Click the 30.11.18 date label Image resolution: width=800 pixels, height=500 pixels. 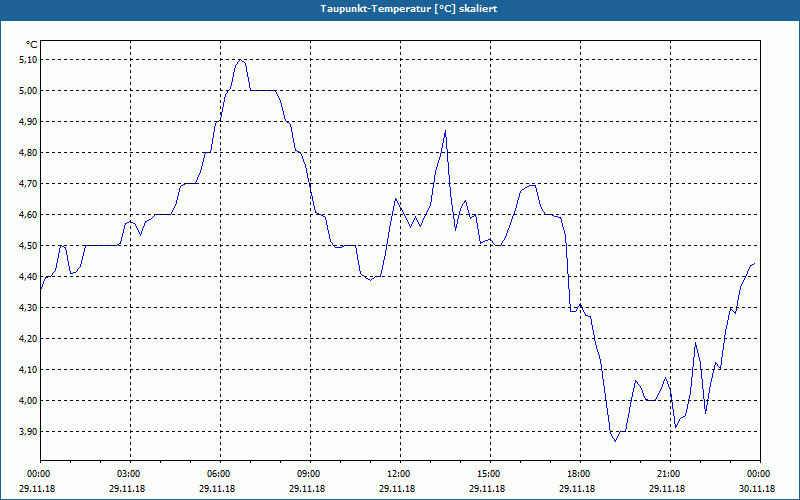pyautogui.click(x=757, y=489)
